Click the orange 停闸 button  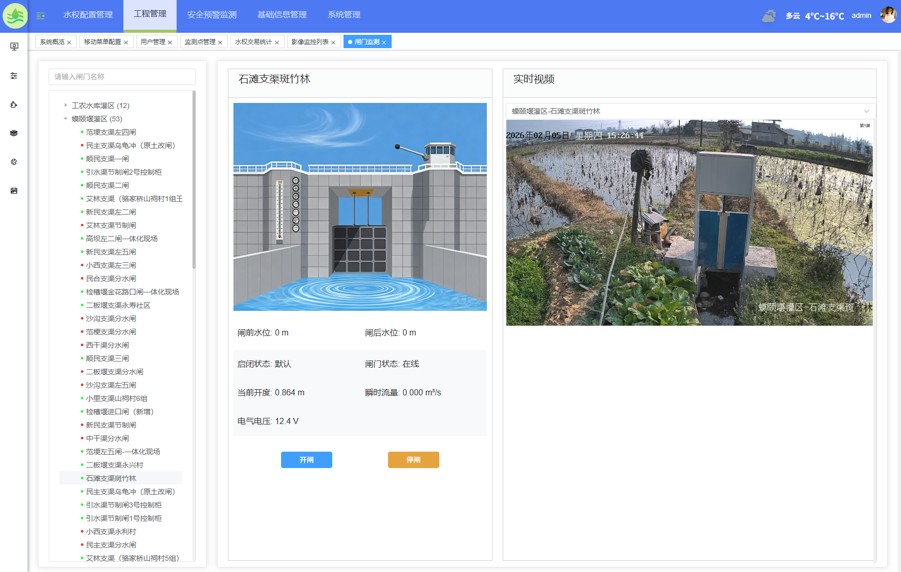(x=413, y=460)
